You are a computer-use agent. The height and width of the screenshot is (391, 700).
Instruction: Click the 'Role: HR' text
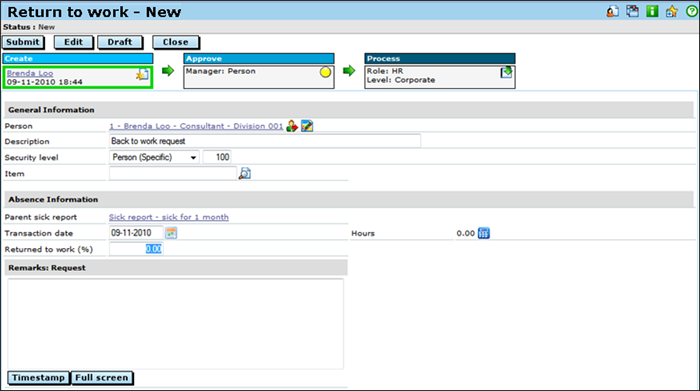coord(385,71)
